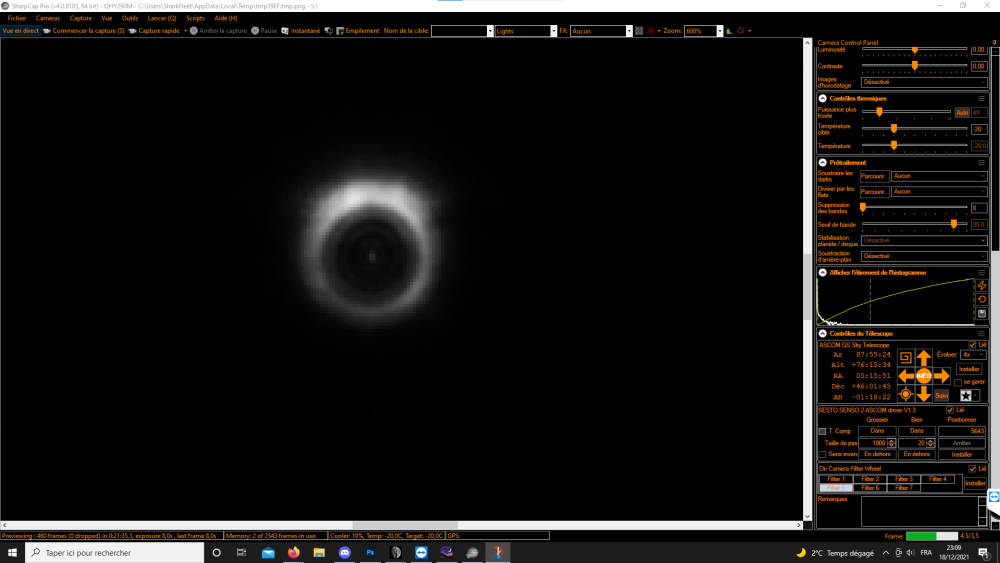
Task: Click the lightning auto-stretch histogram icon
Action: click(981, 286)
